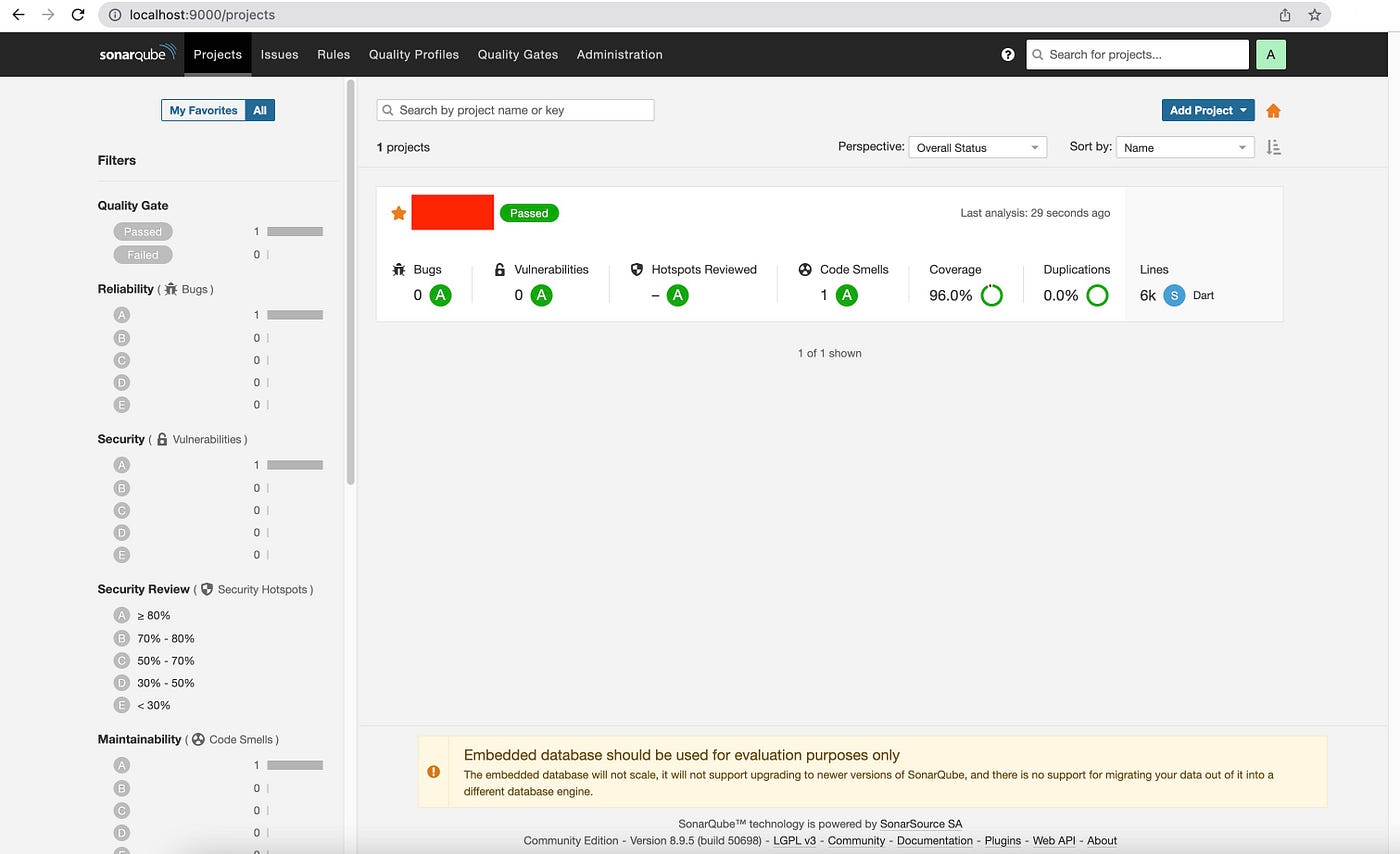Filter Security Vulnerabilities by rating B

pos(122,488)
